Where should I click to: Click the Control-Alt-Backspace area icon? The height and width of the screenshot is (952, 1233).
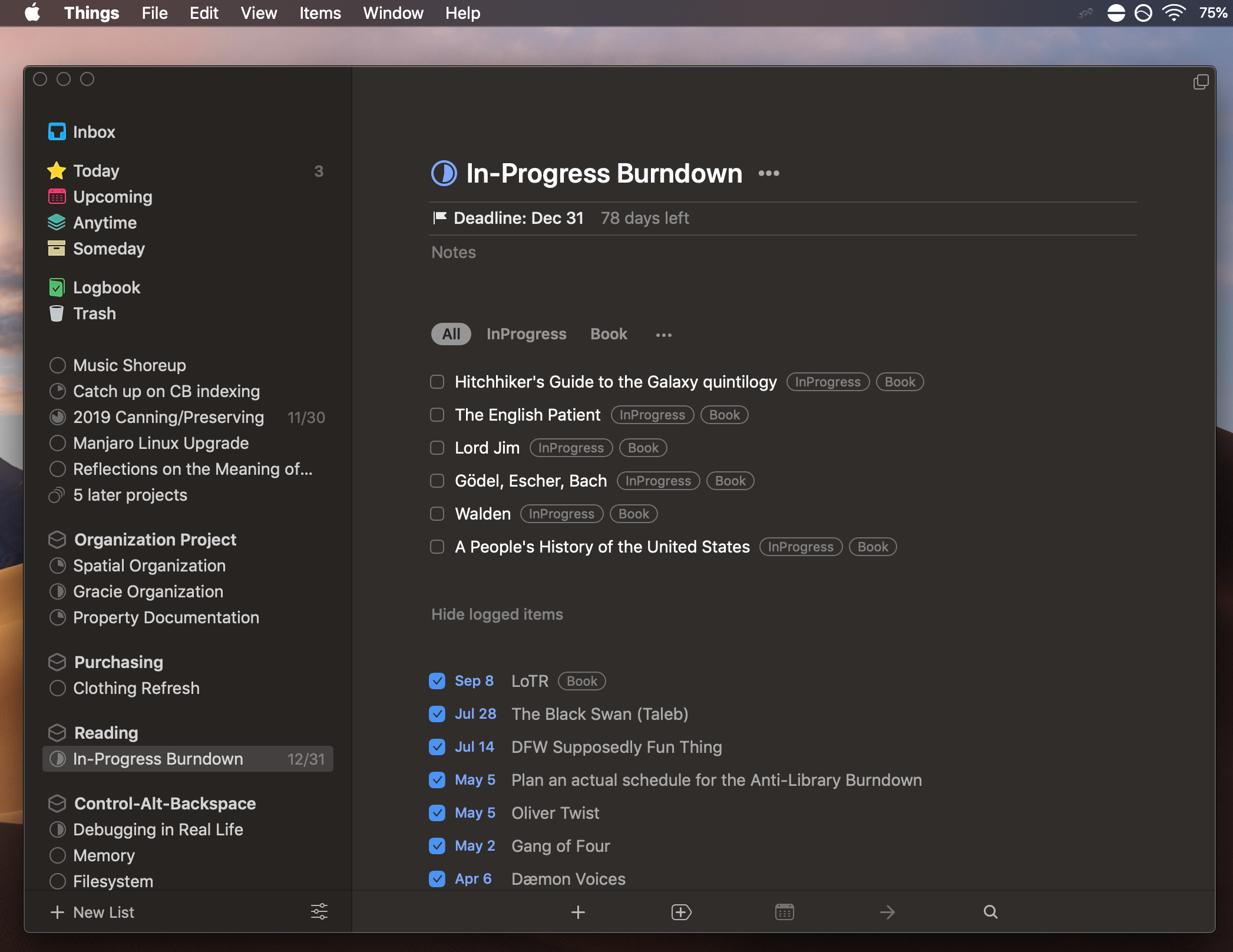57,804
